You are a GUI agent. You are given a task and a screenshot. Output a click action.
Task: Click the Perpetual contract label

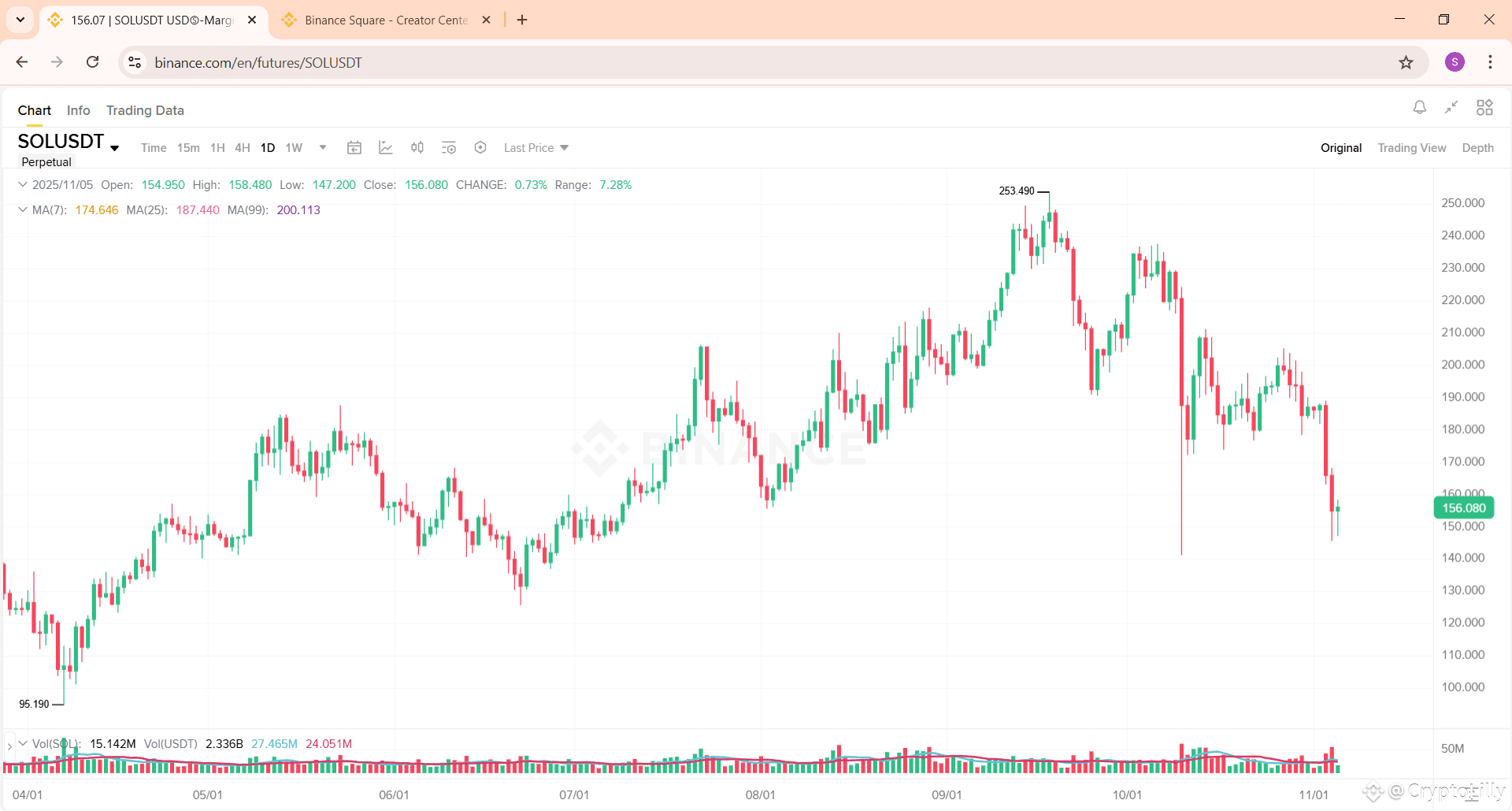(46, 161)
